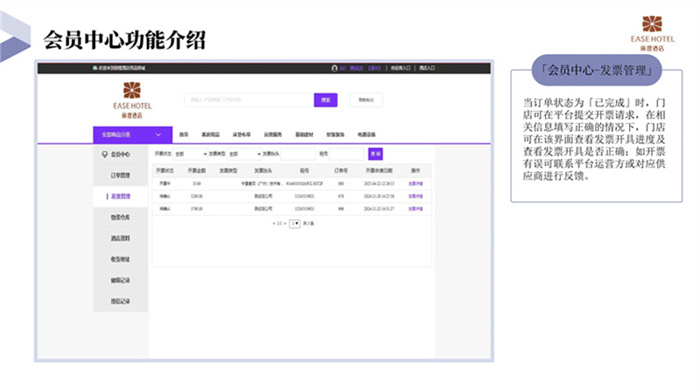The height and width of the screenshot is (392, 700).
Task: Click the purple 查询 button in filters
Action: click(375, 154)
